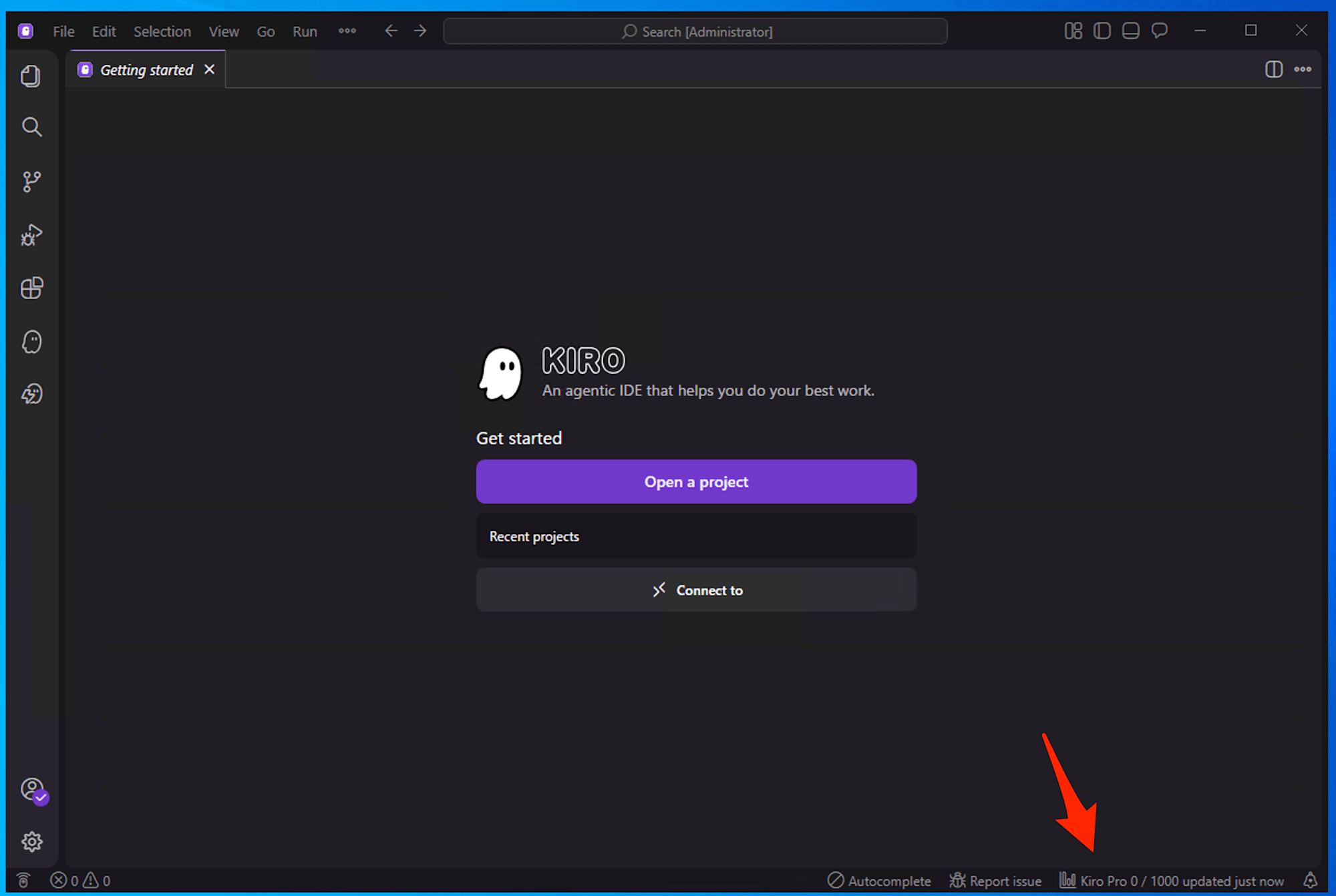Open notifications bell in status bar
Screen dimensions: 1336x896
(1310, 881)
